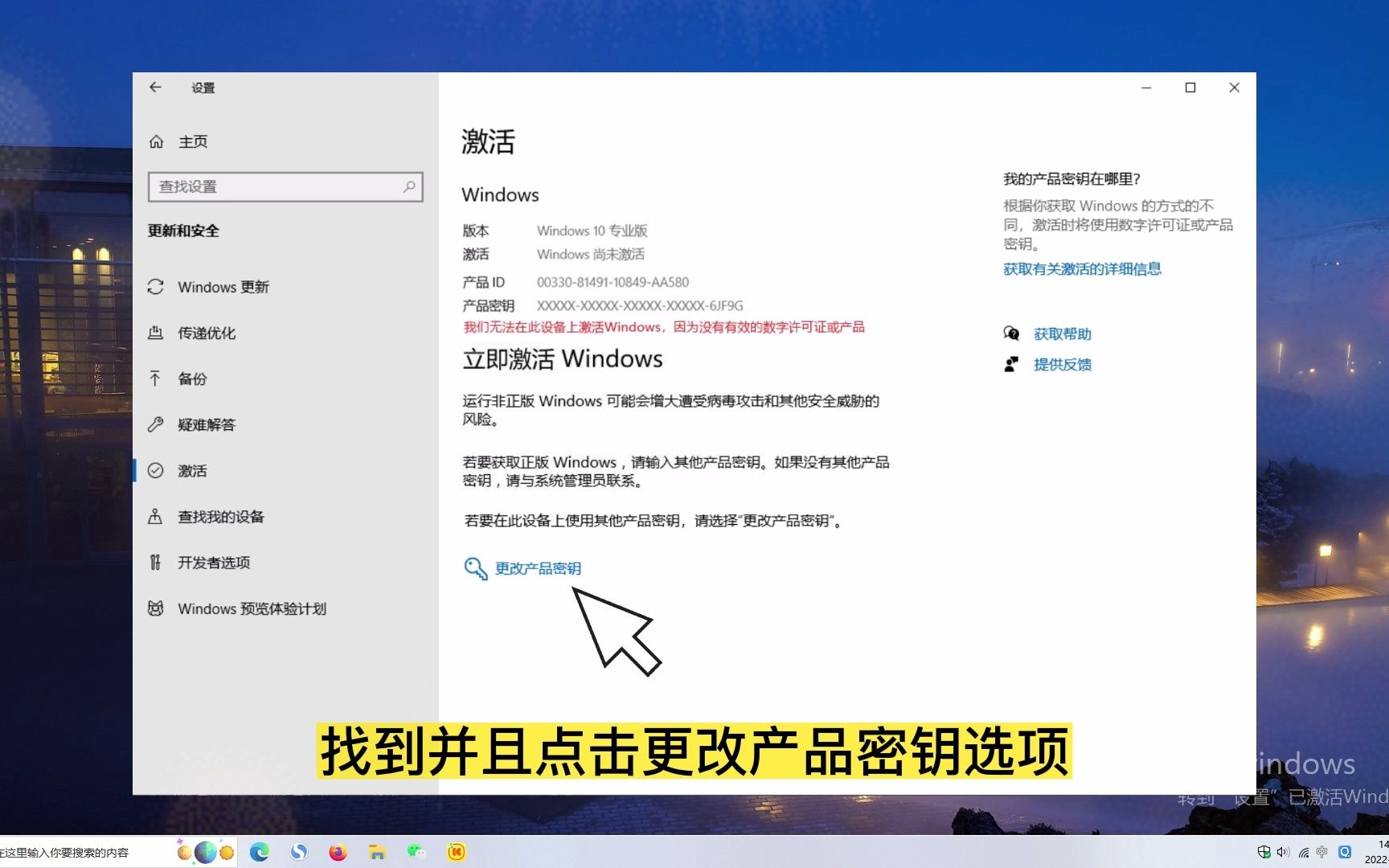Switch the 中 input method indicator
The width and height of the screenshot is (1389, 868).
tap(1322, 852)
